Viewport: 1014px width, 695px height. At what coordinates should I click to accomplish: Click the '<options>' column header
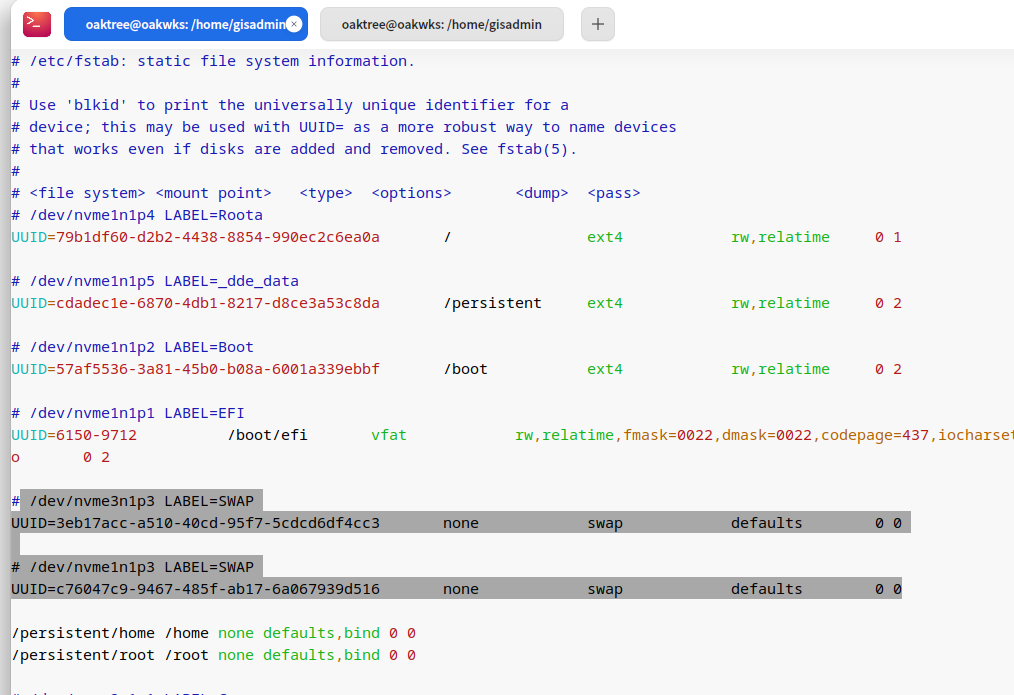(x=411, y=193)
